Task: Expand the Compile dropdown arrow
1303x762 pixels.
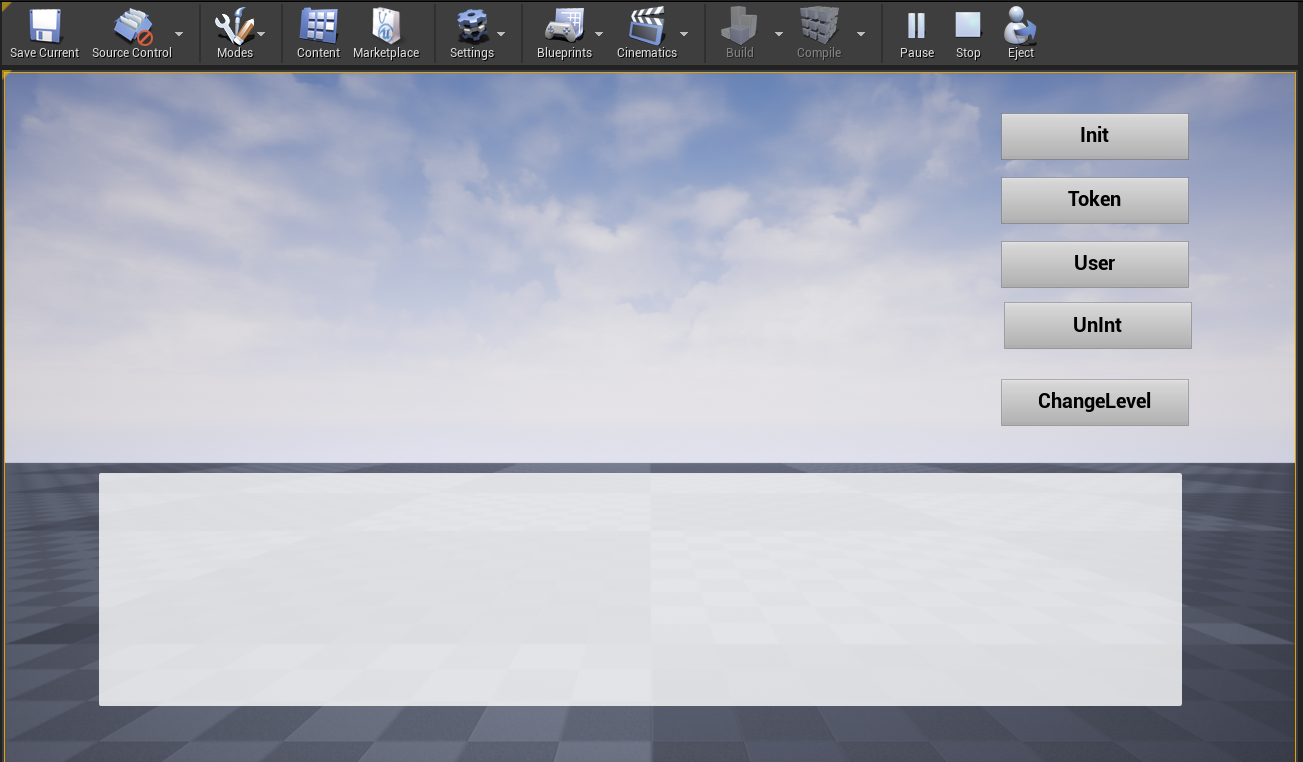Action: point(861,34)
